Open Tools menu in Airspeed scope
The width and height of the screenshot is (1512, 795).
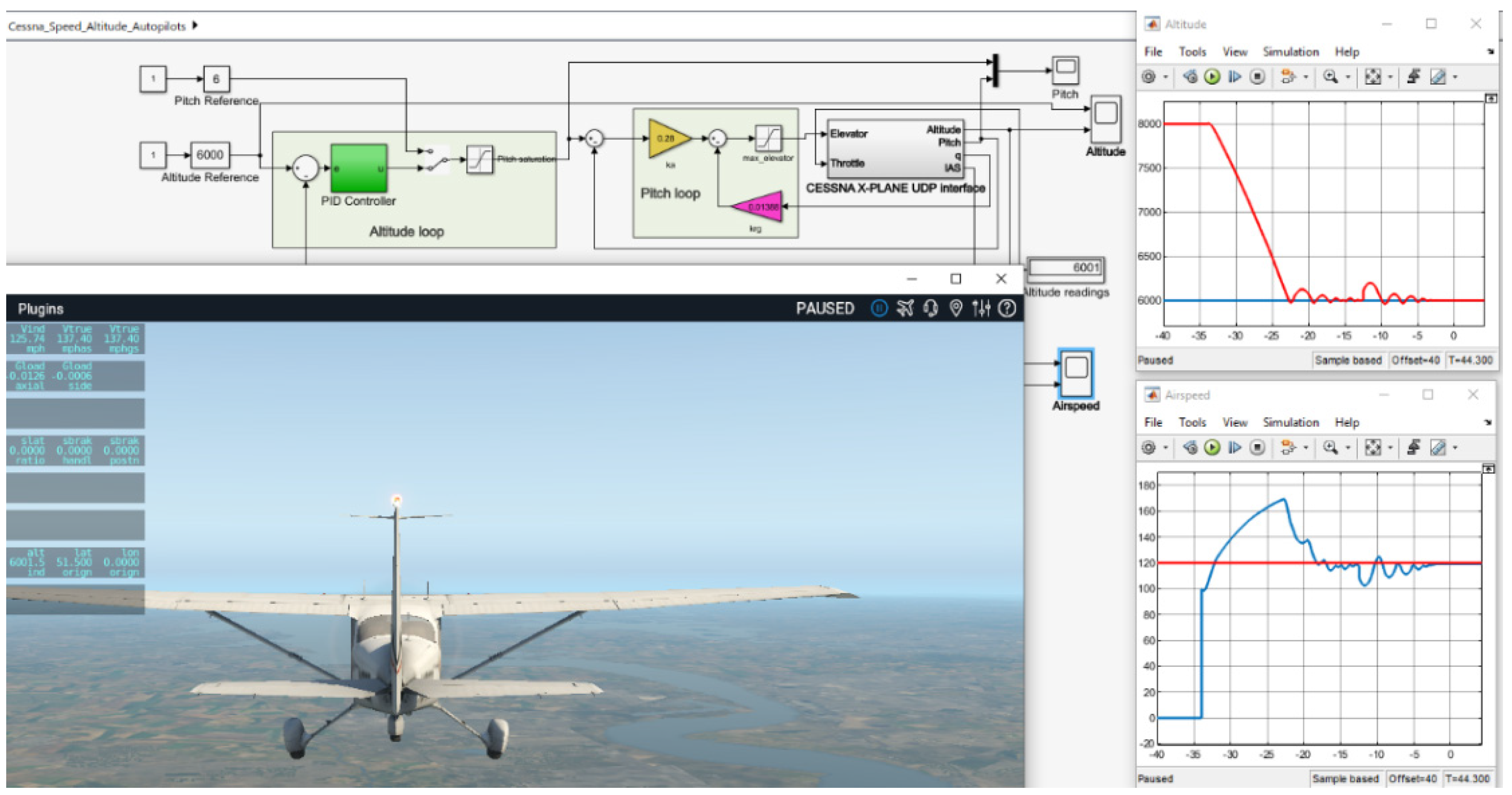click(1192, 423)
